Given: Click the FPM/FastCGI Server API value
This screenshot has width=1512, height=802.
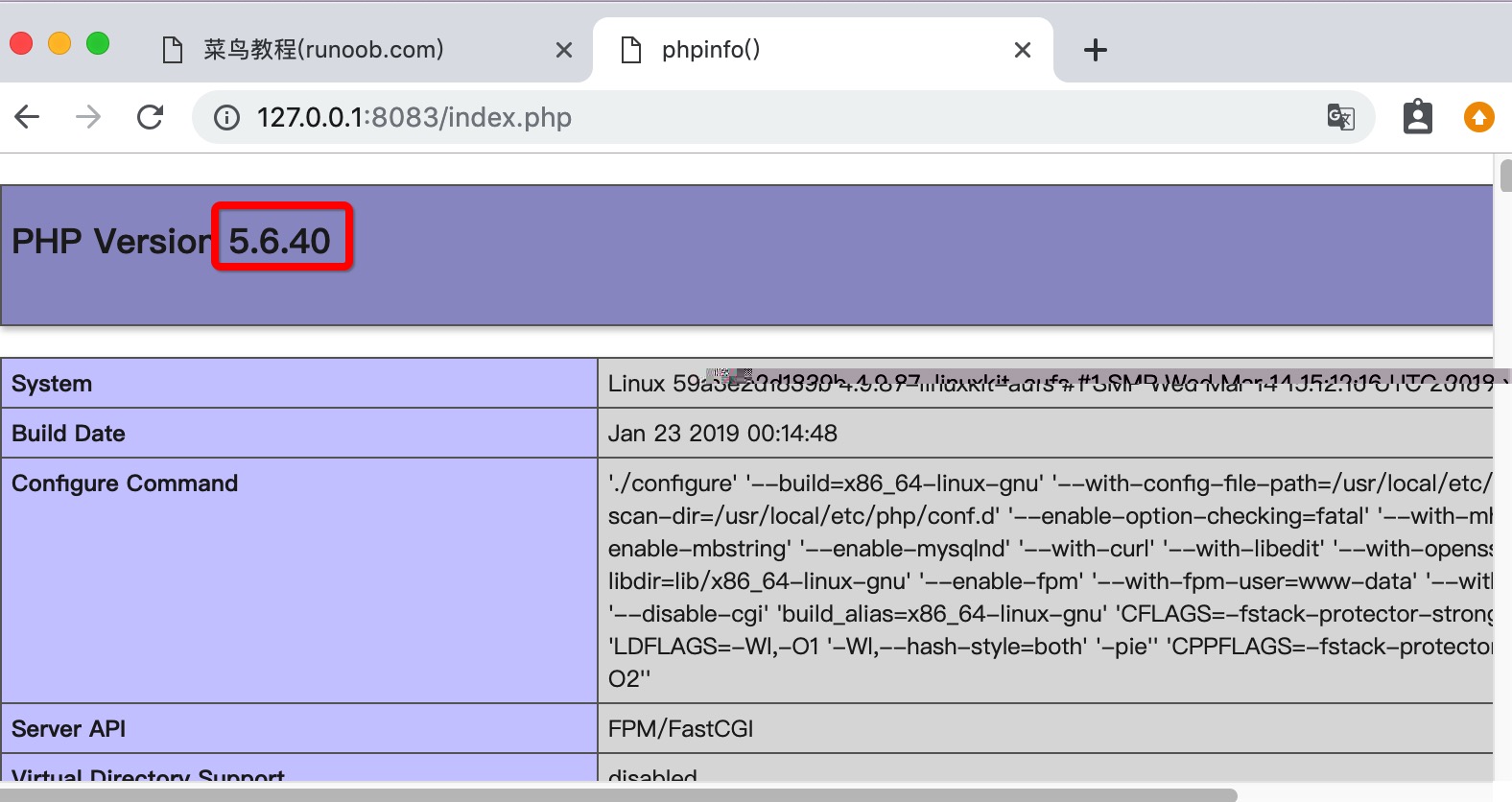Looking at the screenshot, I should pyautogui.click(x=680, y=729).
